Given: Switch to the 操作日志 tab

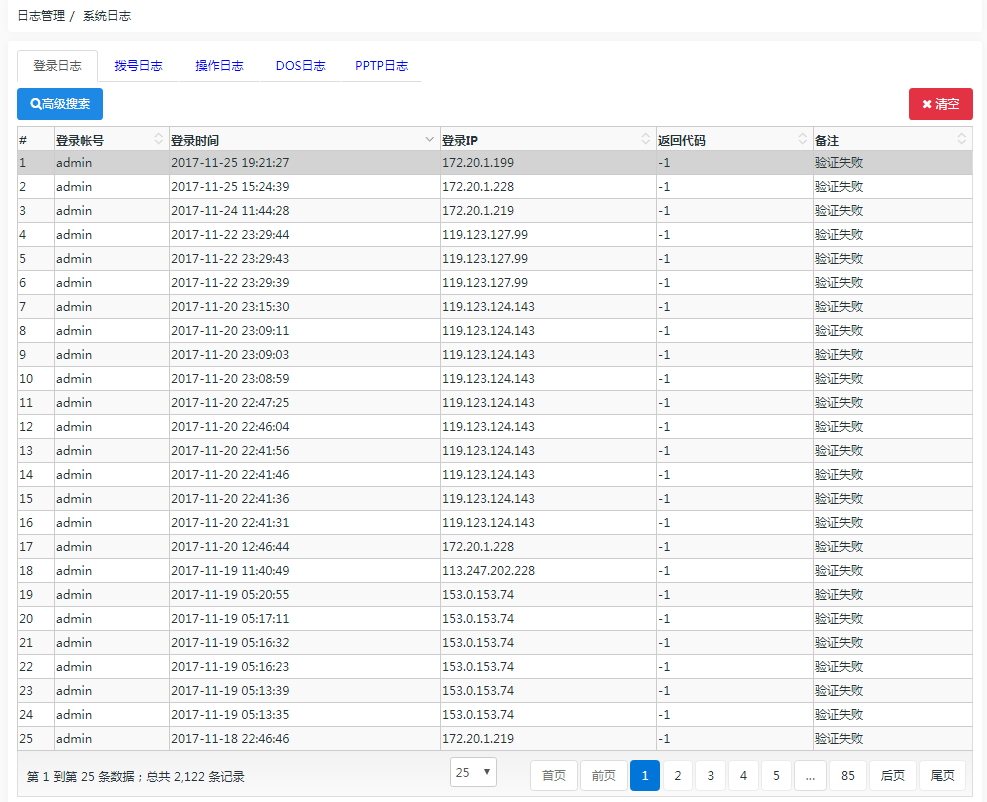Looking at the screenshot, I should [219, 65].
